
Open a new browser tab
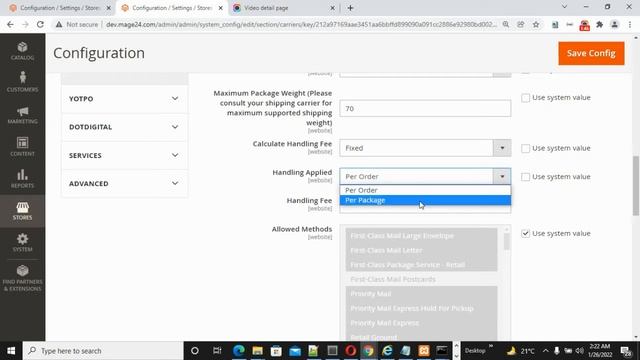350,8
